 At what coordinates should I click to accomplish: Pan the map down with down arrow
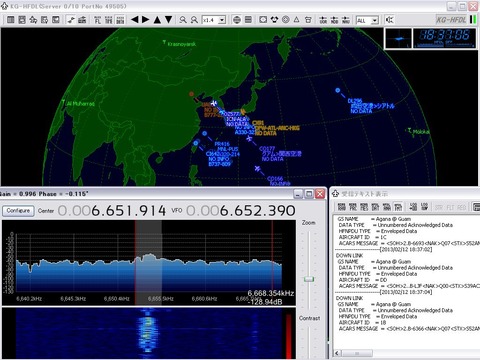tap(169, 20)
